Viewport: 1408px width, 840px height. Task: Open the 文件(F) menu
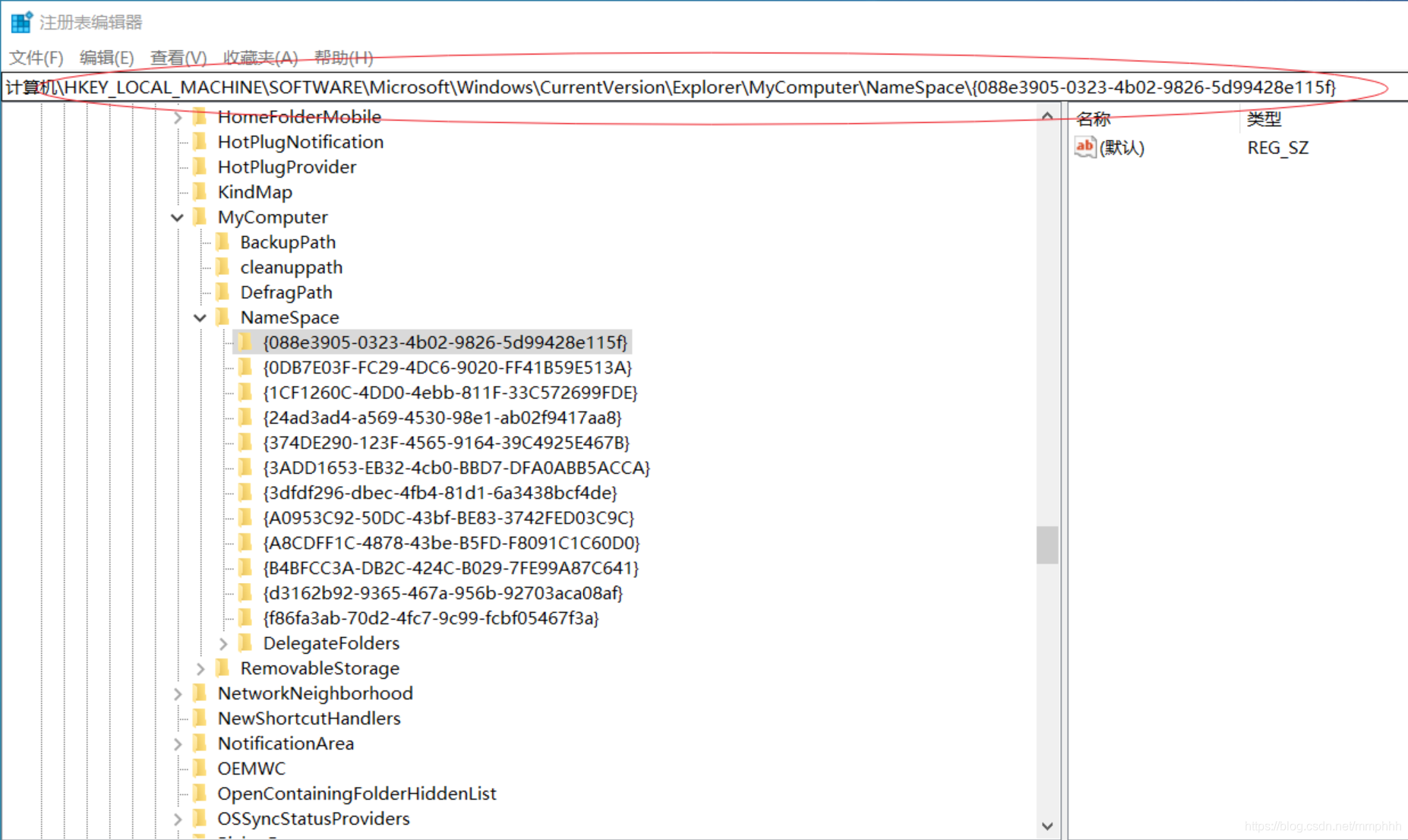coord(36,58)
